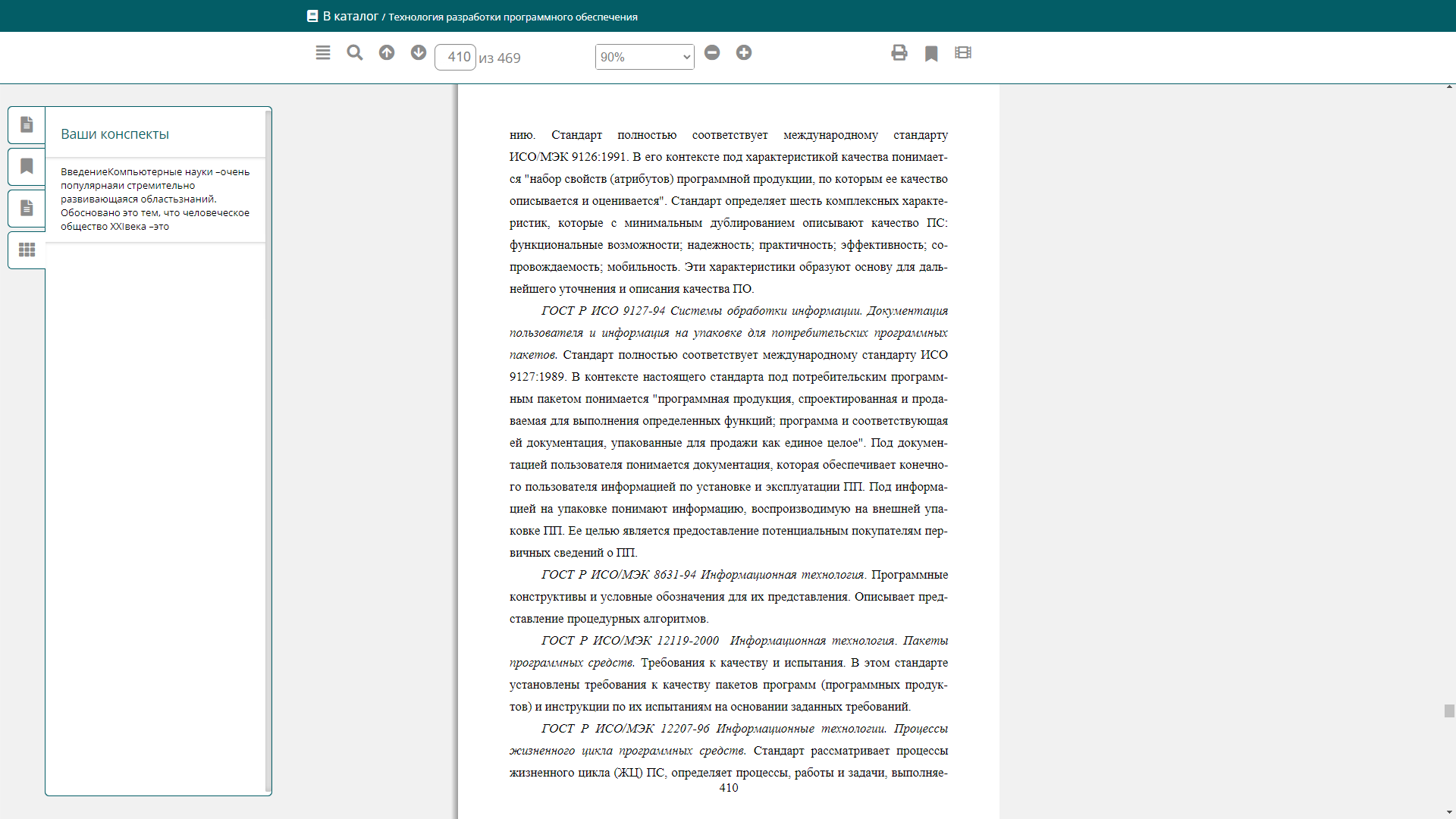
Task: Return to catalog via book icon
Action: [312, 16]
